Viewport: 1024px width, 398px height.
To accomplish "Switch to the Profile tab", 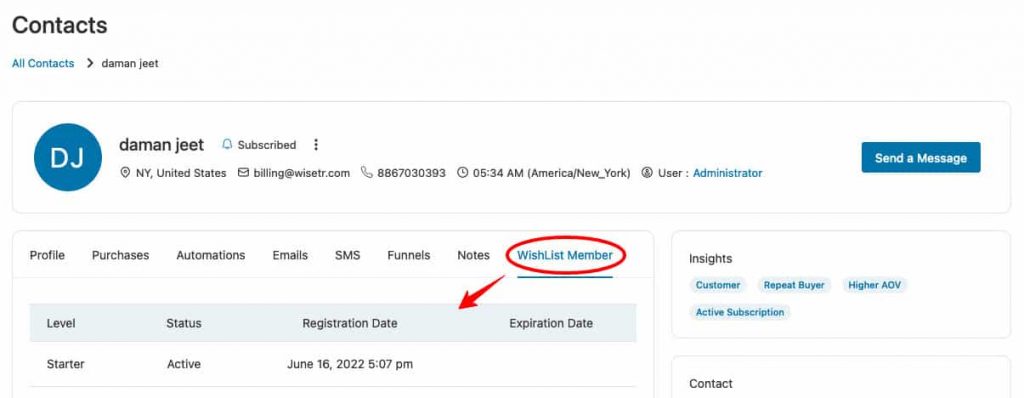I will pyautogui.click(x=47, y=256).
